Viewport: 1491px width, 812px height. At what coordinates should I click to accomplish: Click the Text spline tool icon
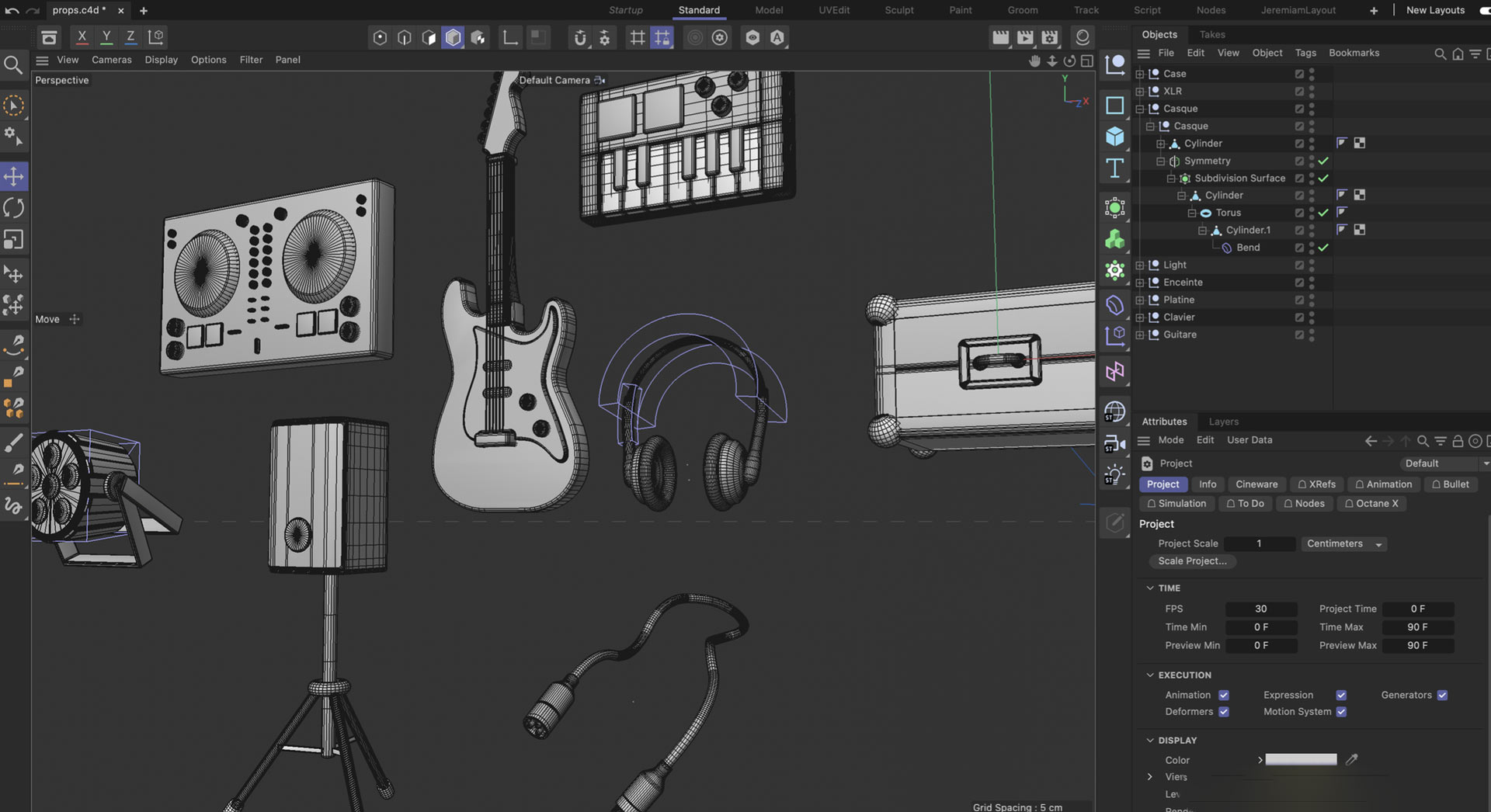coord(1115,168)
